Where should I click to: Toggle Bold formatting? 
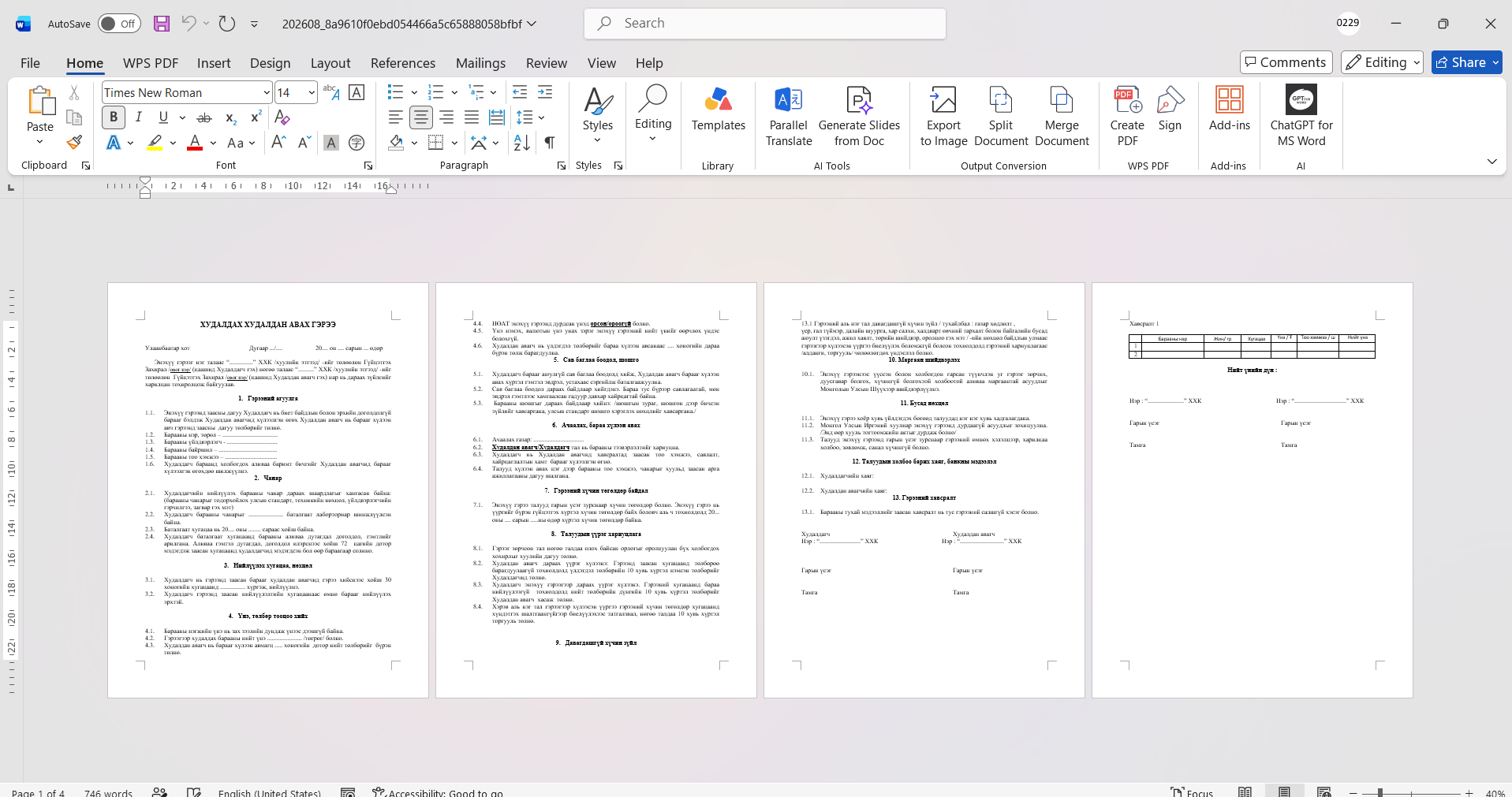114,117
